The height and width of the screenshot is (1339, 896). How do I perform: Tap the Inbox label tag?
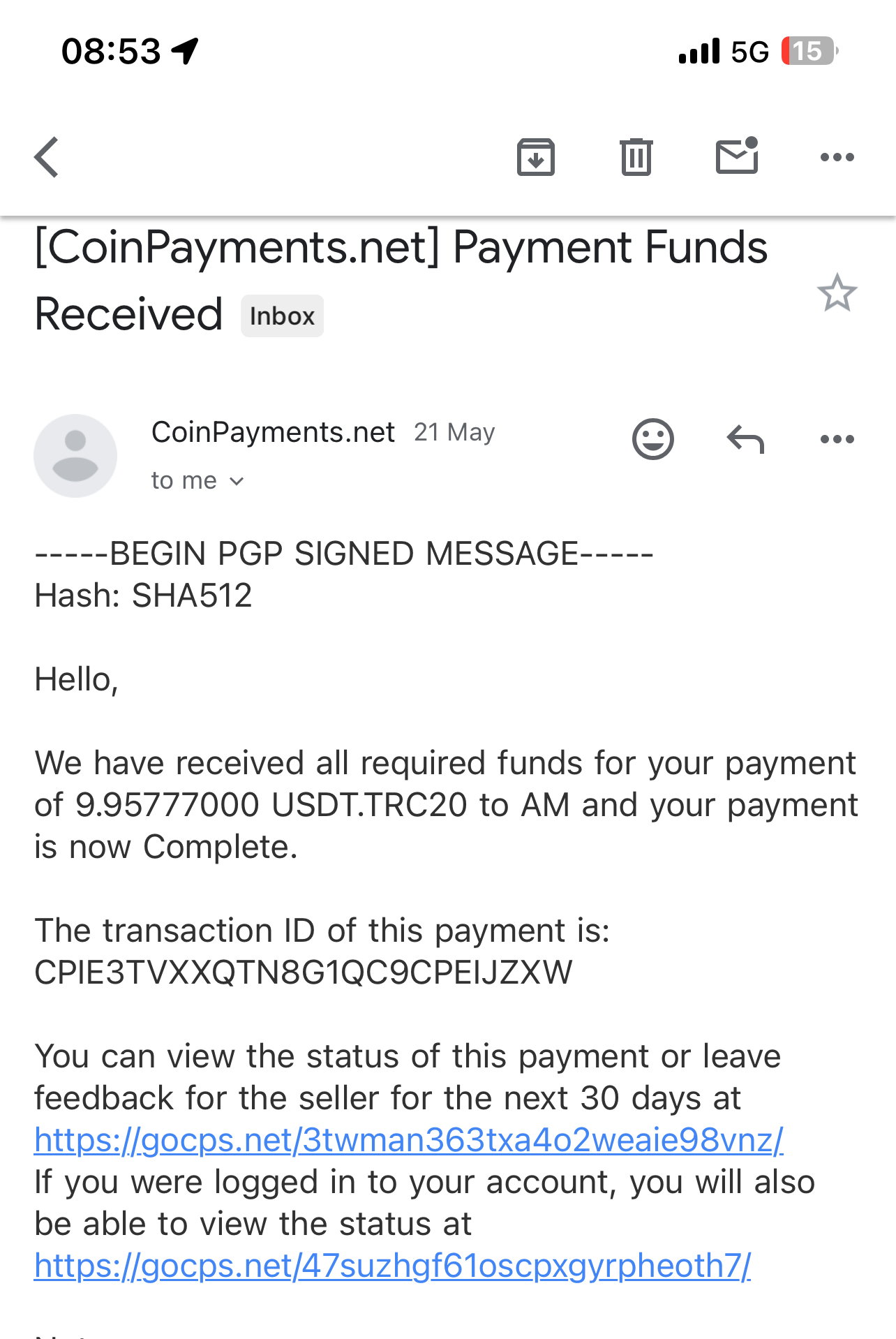[x=282, y=316]
